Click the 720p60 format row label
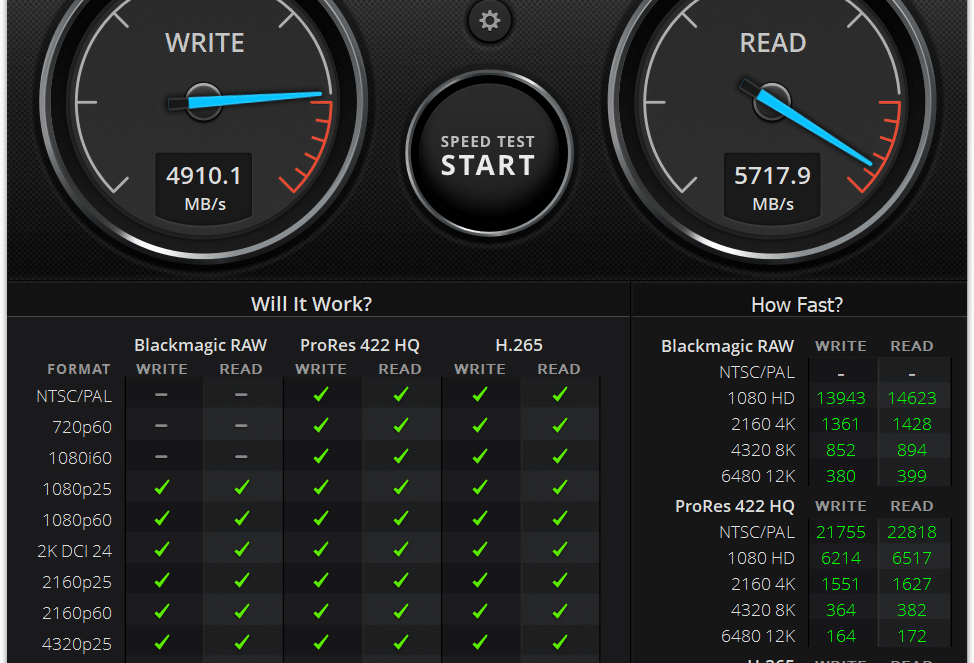 coord(82,427)
